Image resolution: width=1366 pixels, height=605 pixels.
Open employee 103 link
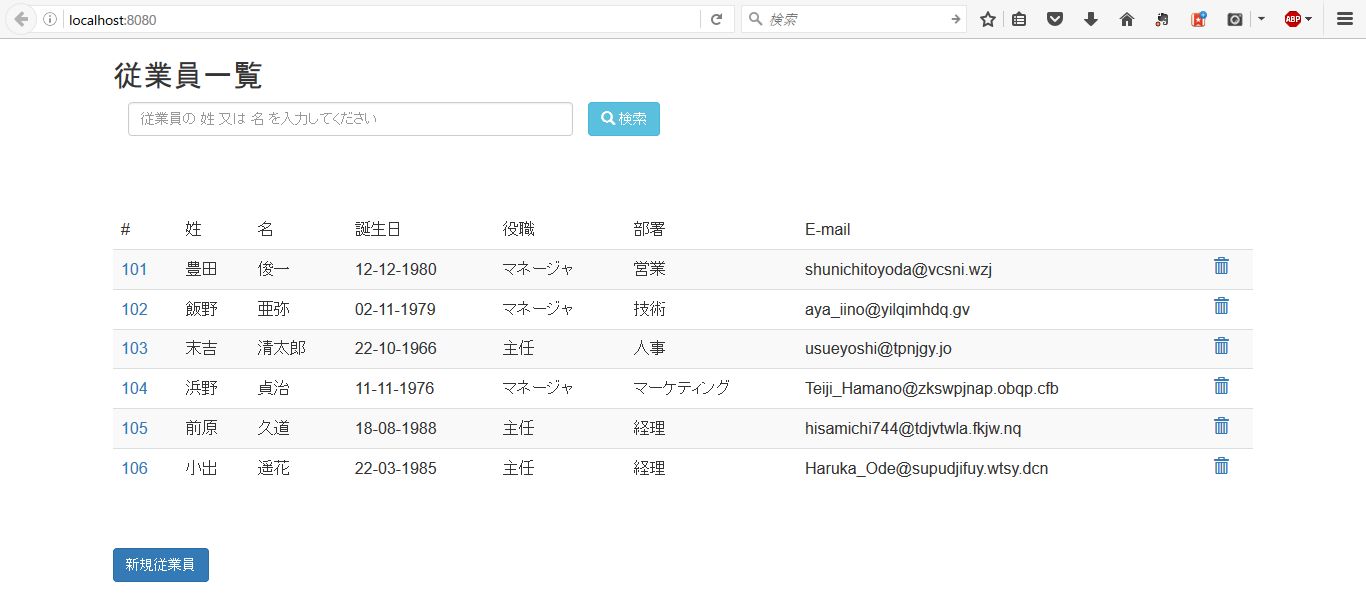point(134,348)
